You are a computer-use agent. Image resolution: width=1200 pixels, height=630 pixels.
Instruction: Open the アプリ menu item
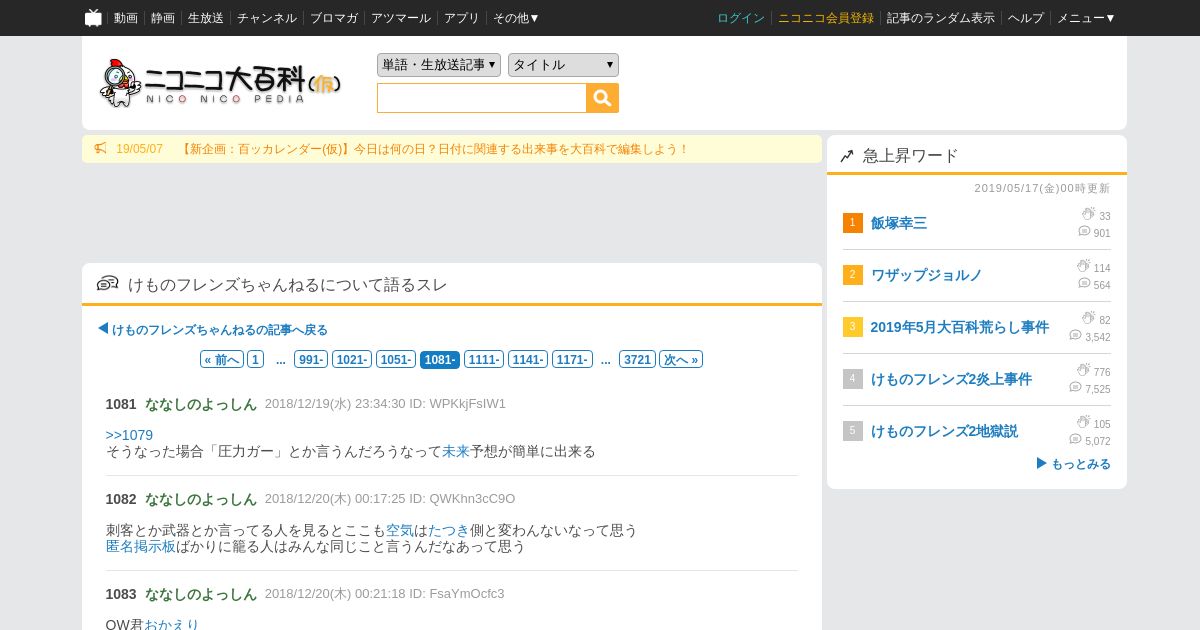pos(462,18)
